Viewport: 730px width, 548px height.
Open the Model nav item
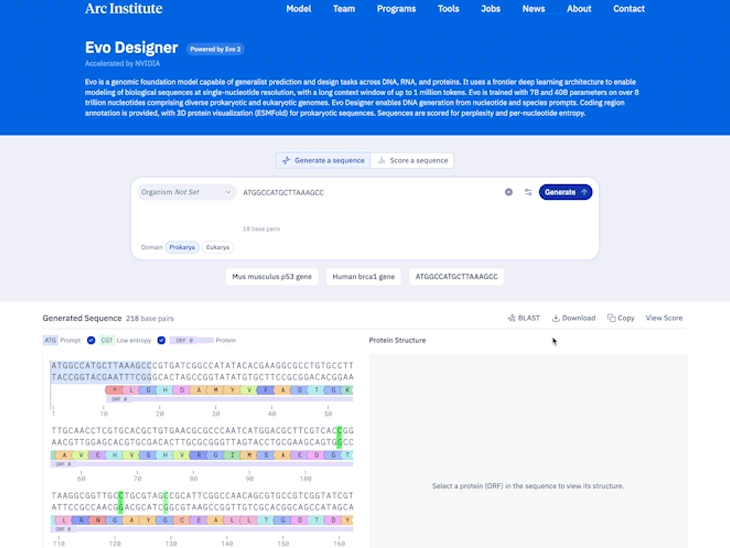(x=298, y=9)
